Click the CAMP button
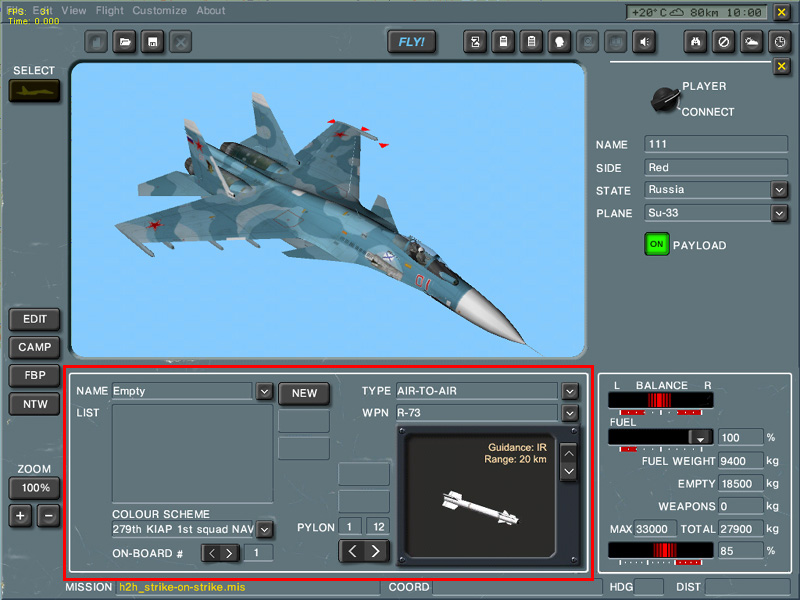Viewport: 800px width, 600px height. [34, 347]
